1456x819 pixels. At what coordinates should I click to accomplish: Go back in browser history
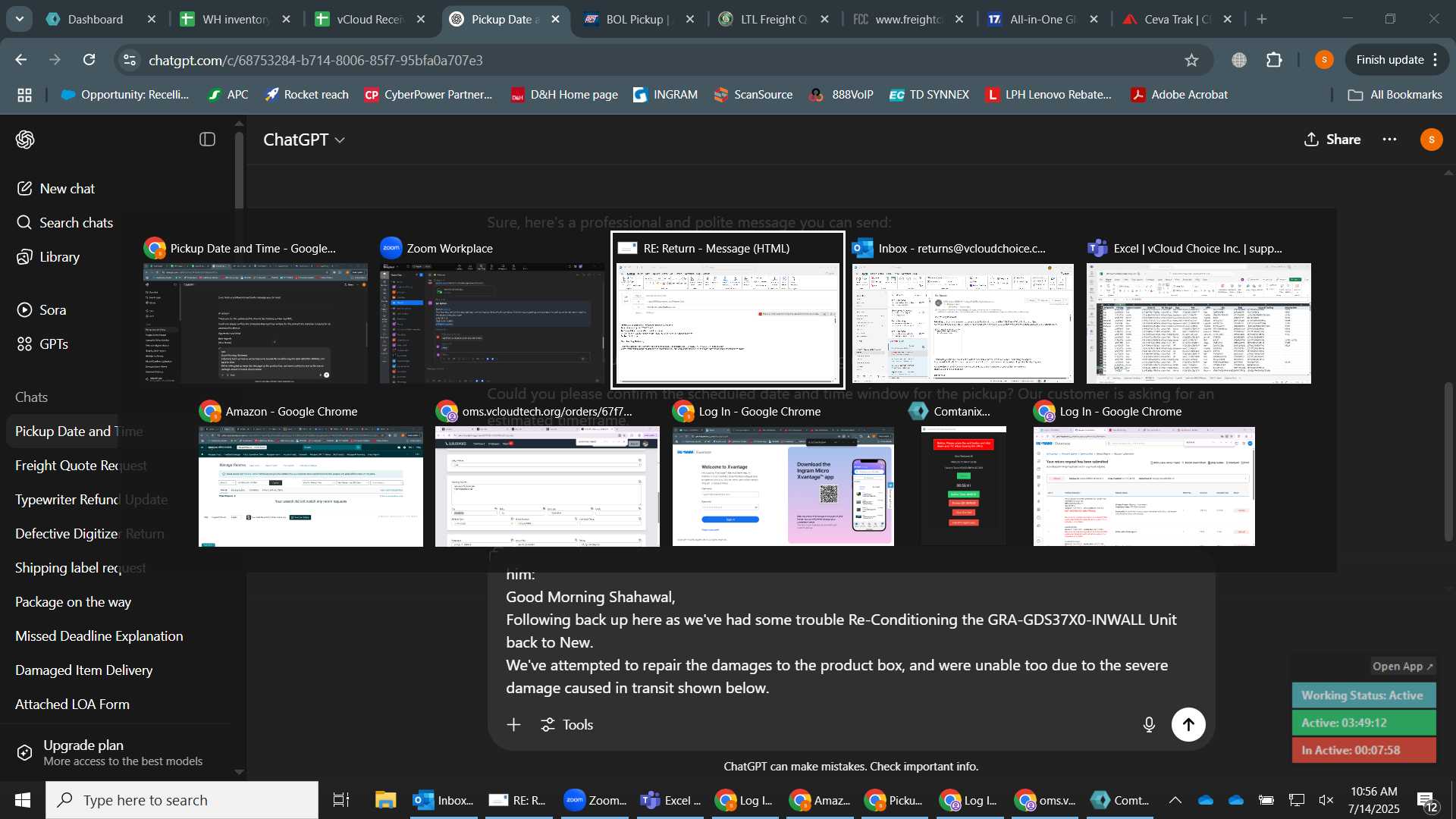pyautogui.click(x=21, y=60)
